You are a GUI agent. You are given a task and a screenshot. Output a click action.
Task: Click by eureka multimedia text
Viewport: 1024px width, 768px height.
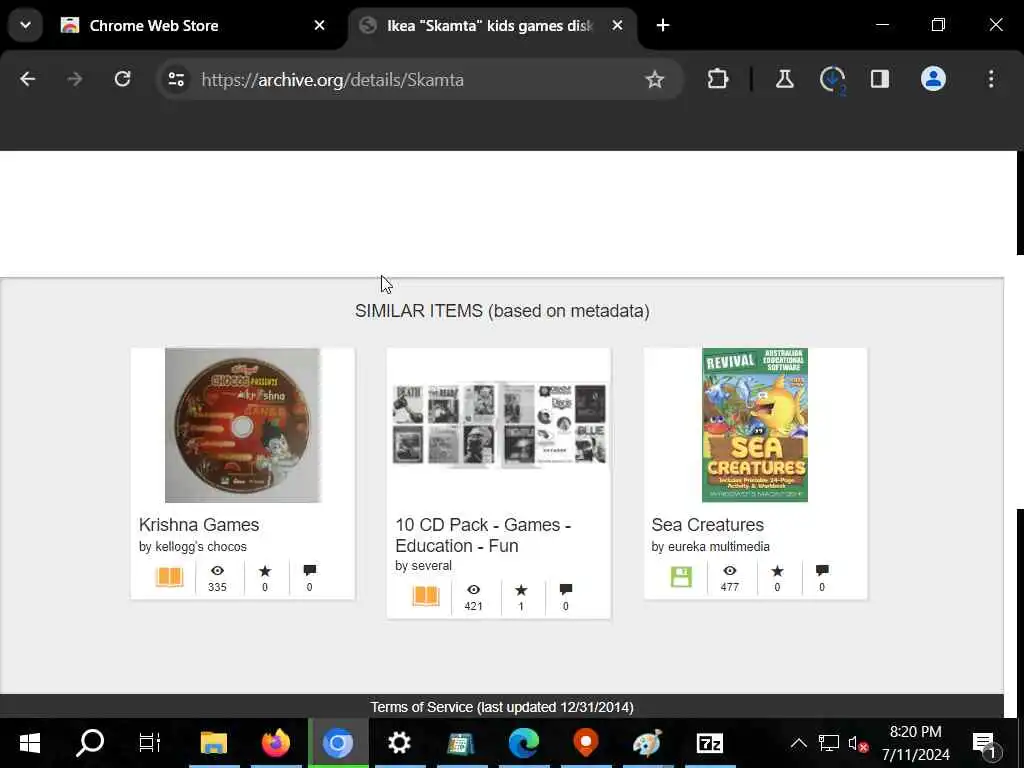point(711,547)
